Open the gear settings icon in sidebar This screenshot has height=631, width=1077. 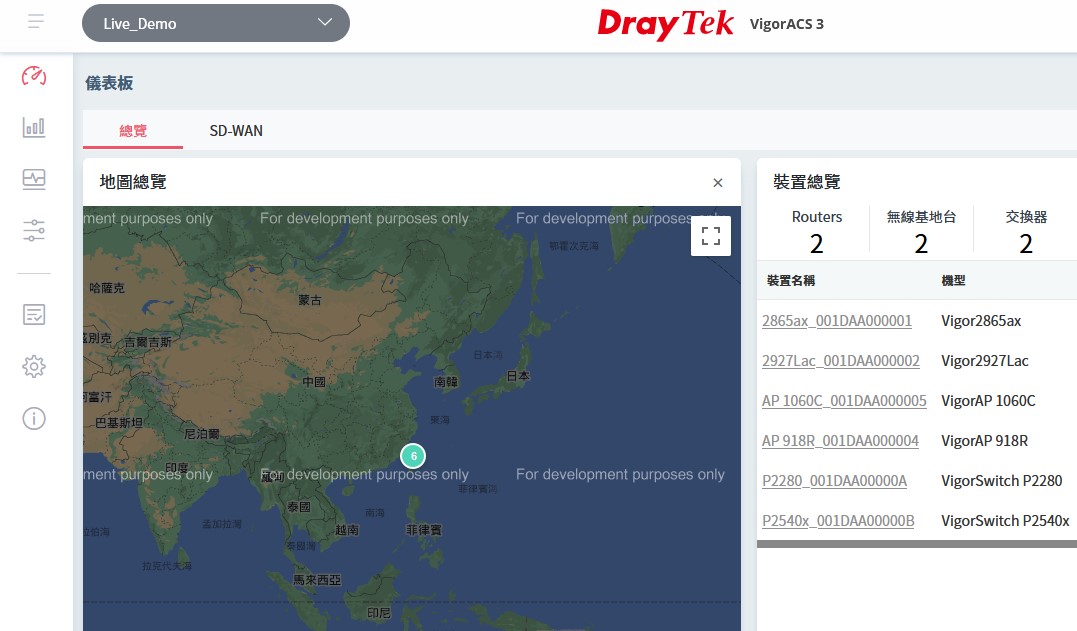click(x=34, y=367)
